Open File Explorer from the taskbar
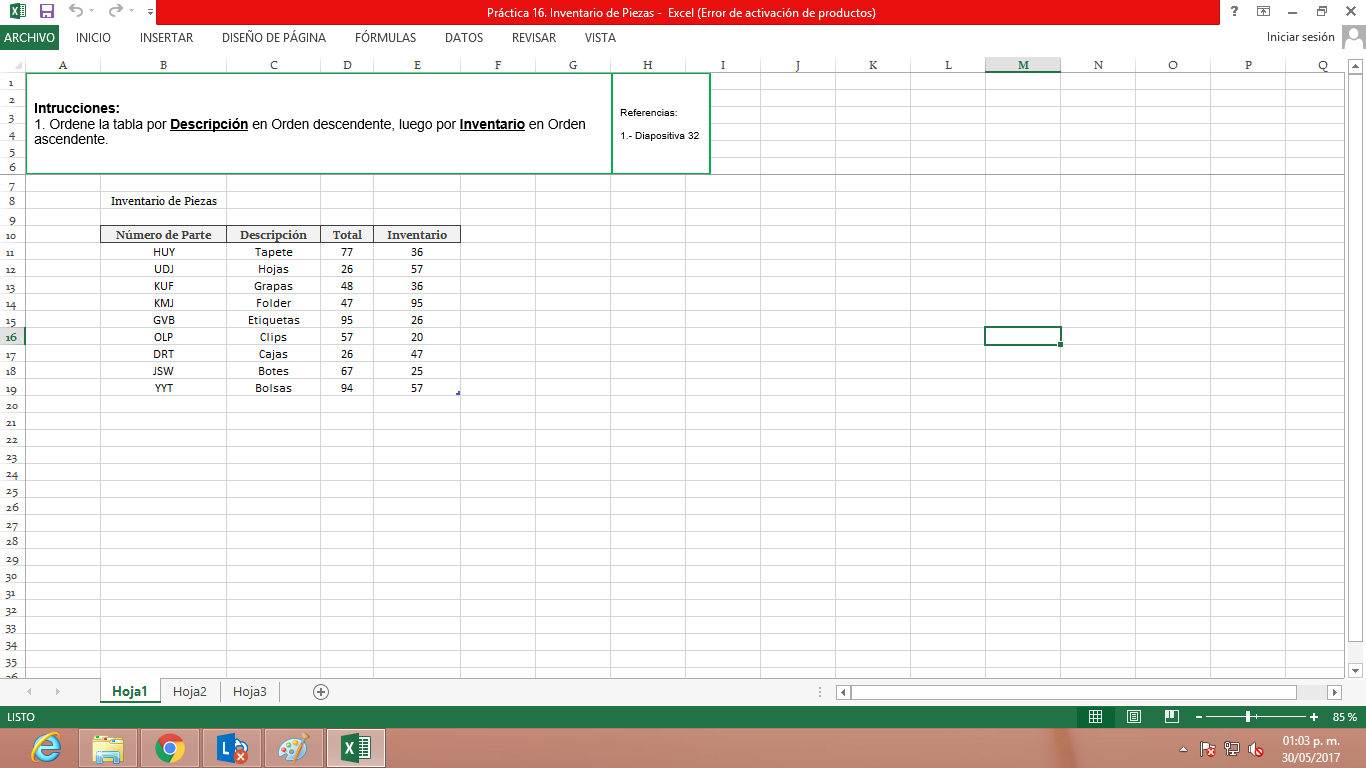This screenshot has width=1366, height=768. coord(108,748)
